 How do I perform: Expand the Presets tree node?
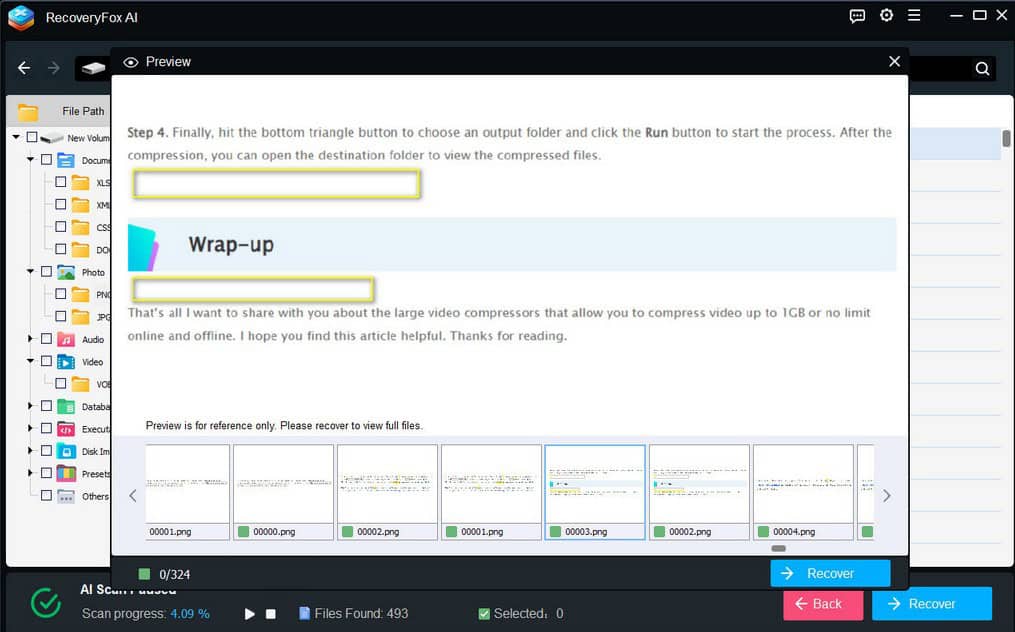click(x=30, y=473)
